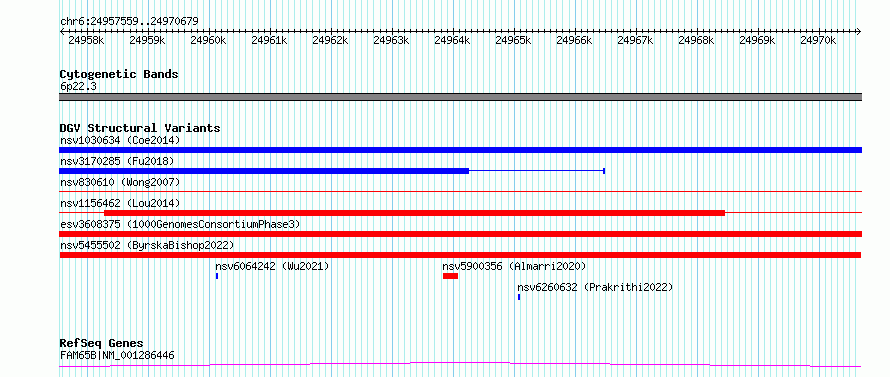
Task: Click the 24959k ruler tick label
Action: [147, 40]
